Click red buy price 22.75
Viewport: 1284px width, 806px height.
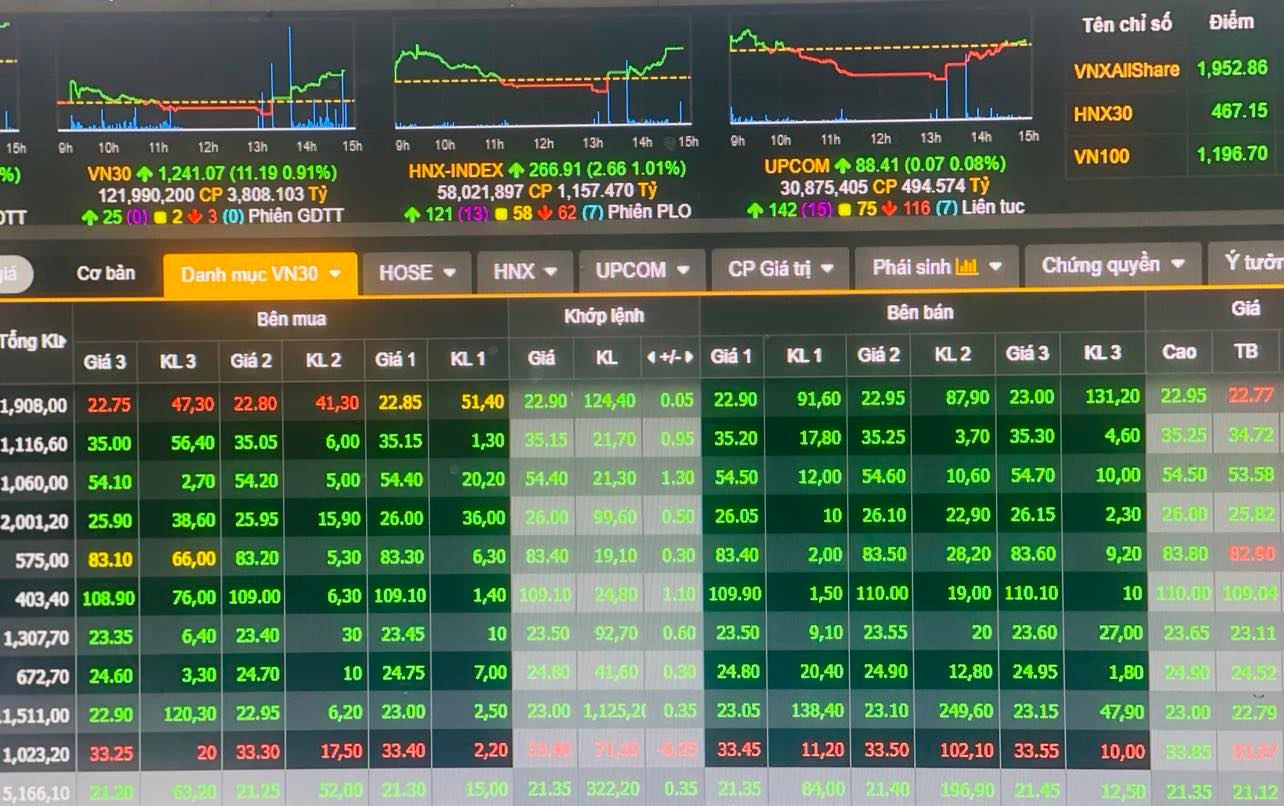108,405
